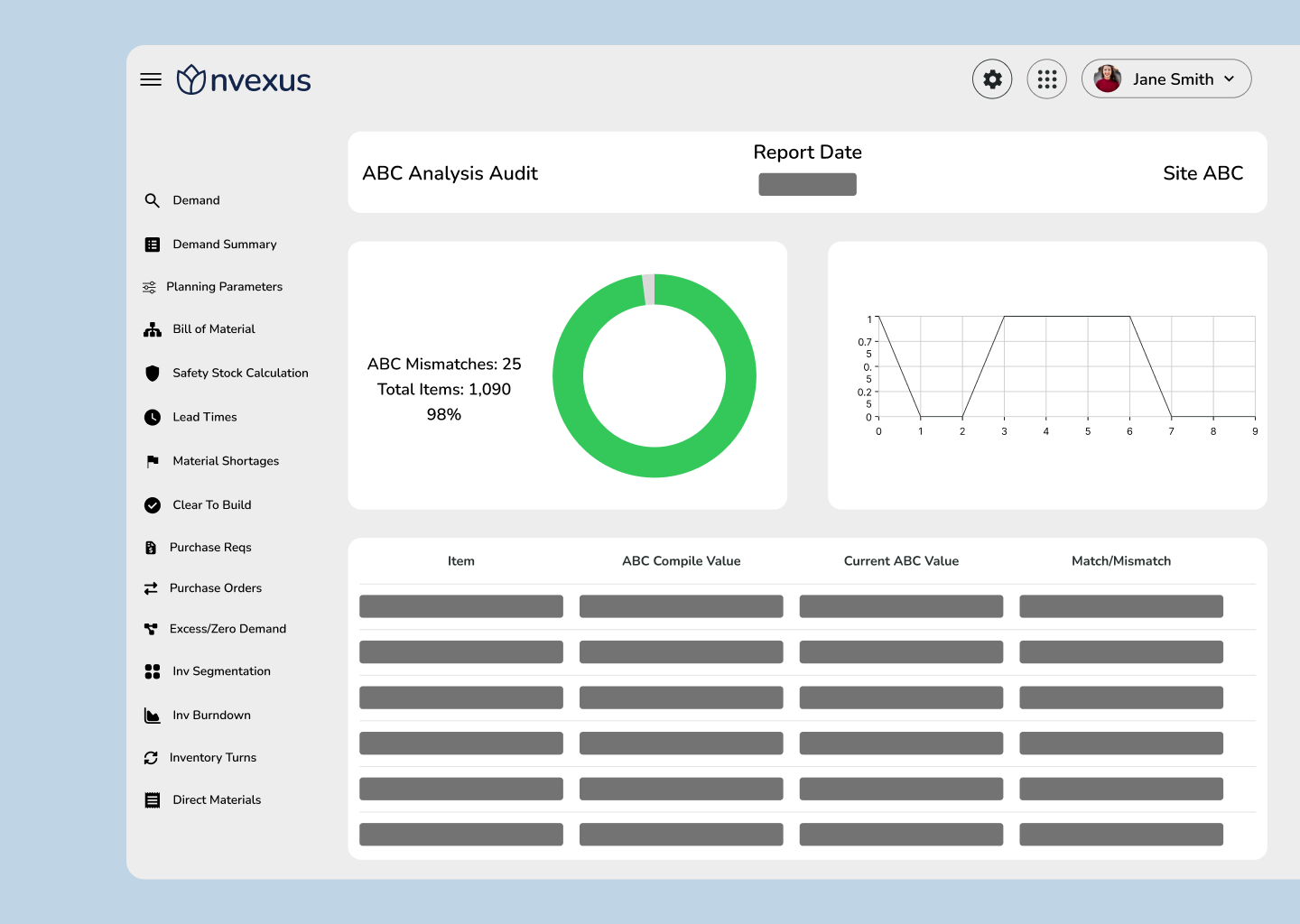This screenshot has height=924, width=1300.
Task: Click the Site ABC label
Action: pyautogui.click(x=1203, y=173)
